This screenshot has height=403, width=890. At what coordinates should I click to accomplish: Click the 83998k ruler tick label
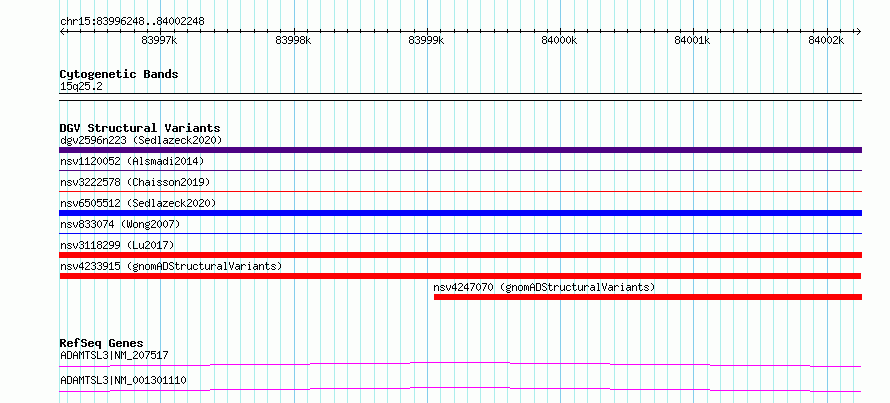click(x=293, y=41)
